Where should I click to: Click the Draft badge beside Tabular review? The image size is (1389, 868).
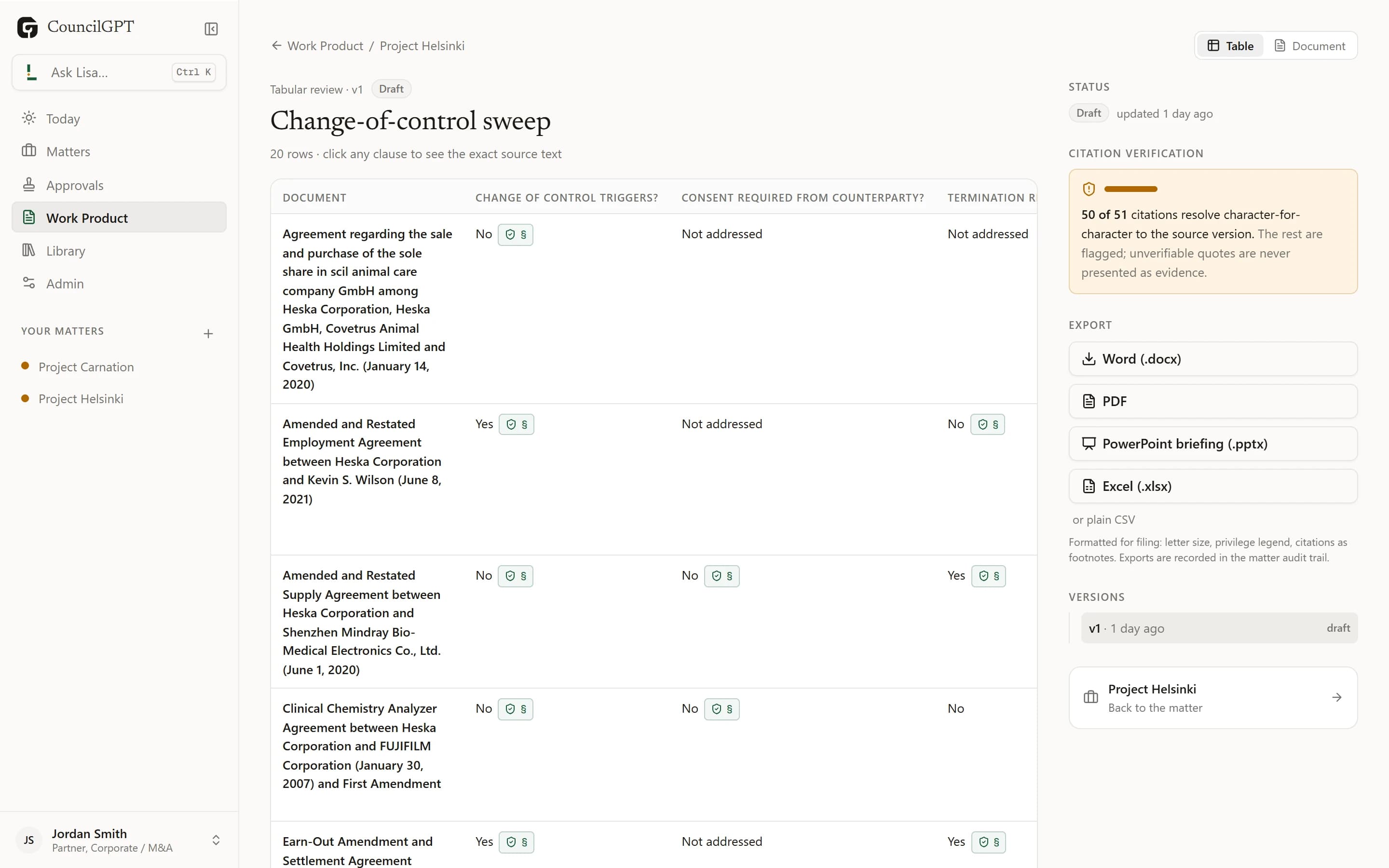point(391,89)
